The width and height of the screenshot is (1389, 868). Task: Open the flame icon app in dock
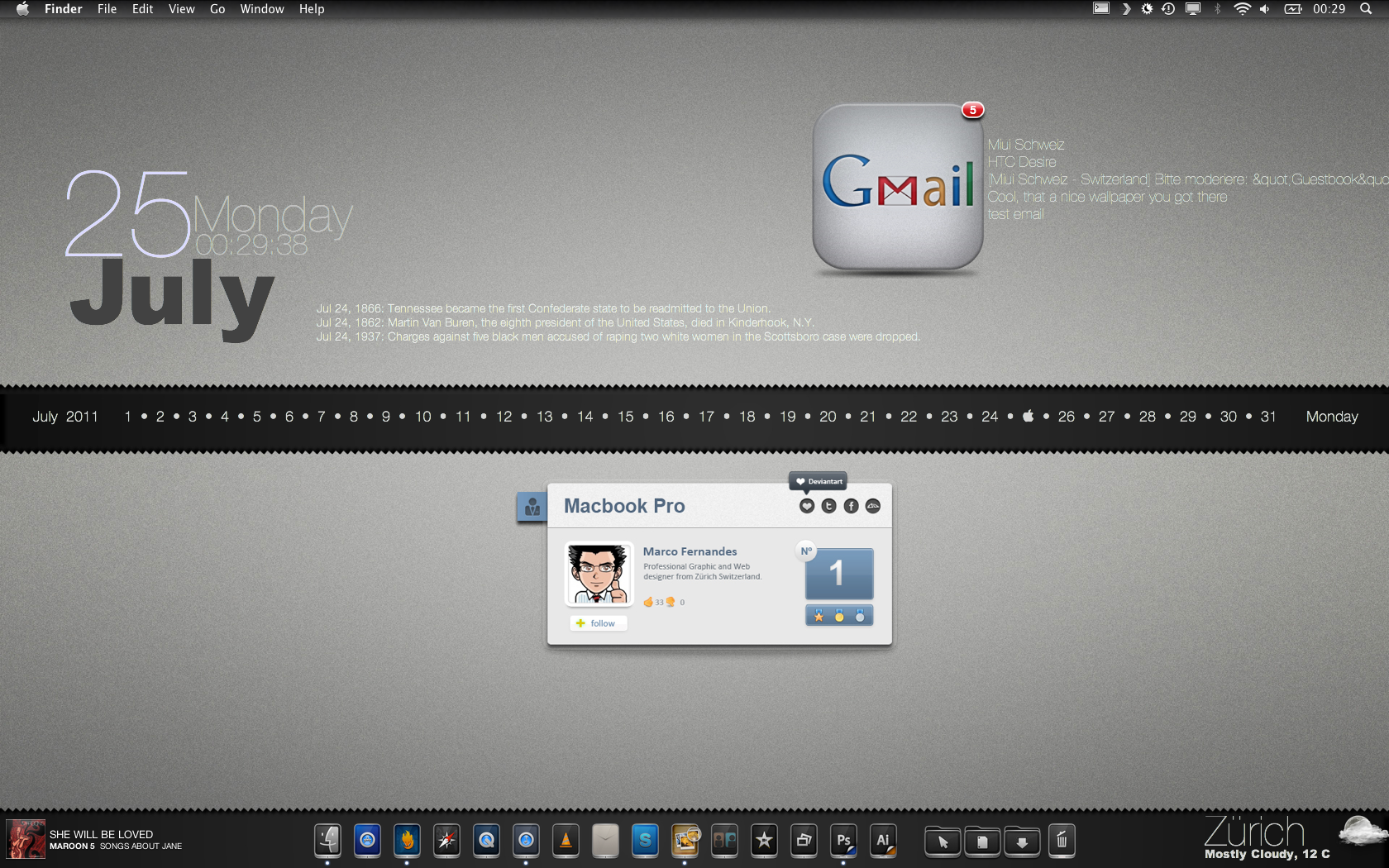[x=407, y=841]
